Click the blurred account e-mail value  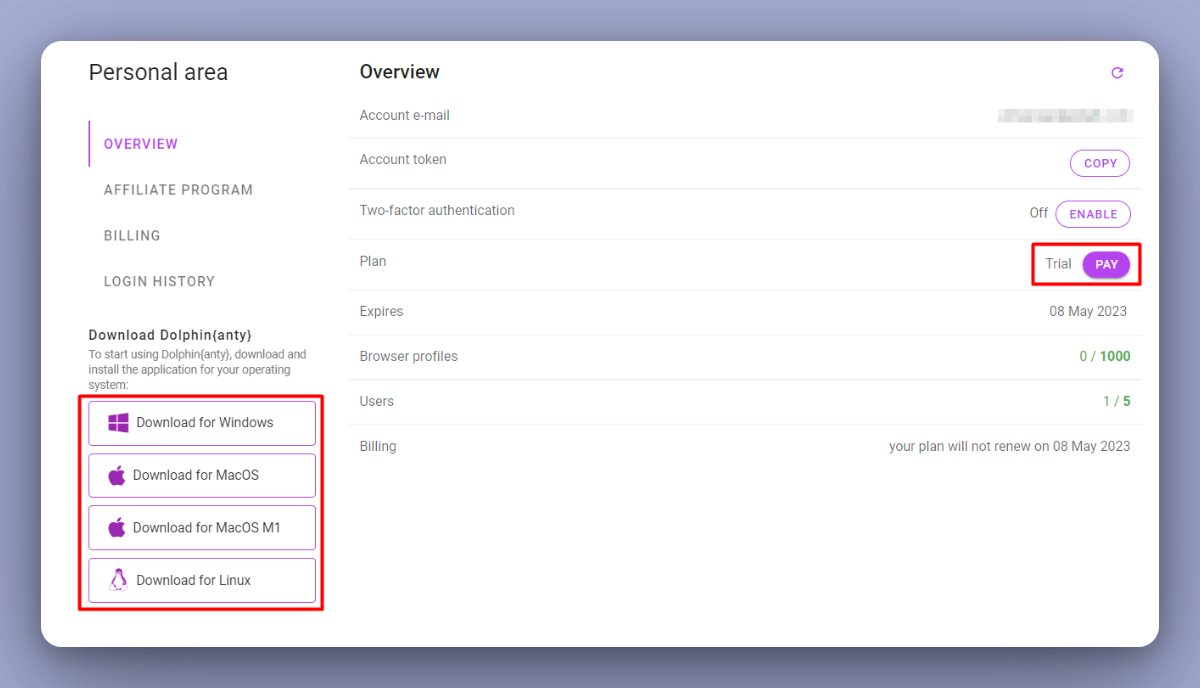click(1065, 116)
